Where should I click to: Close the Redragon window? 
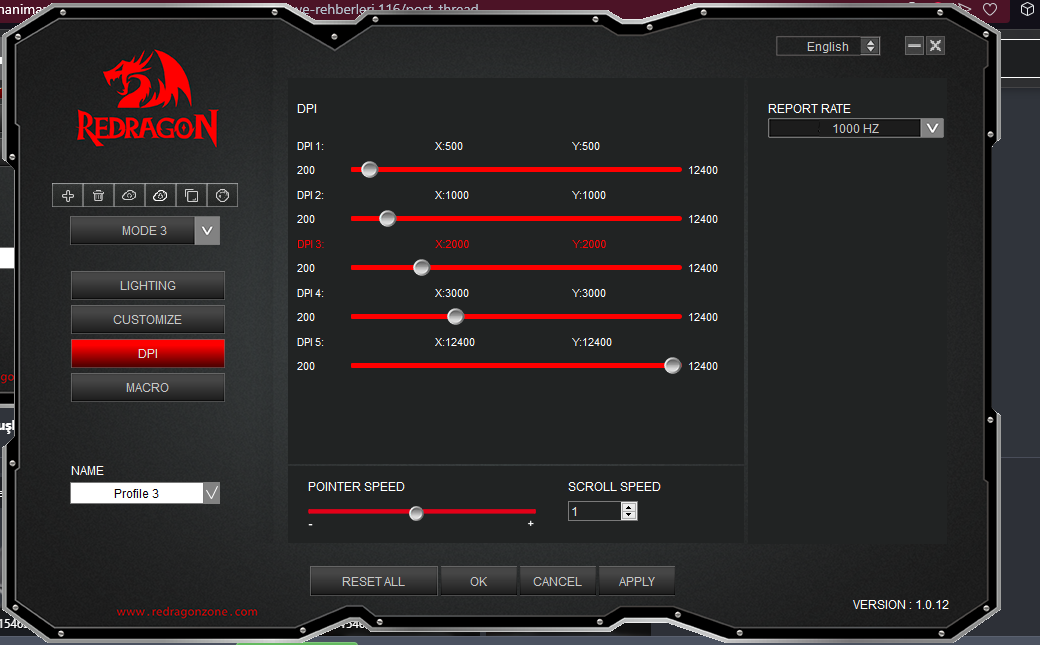click(935, 46)
